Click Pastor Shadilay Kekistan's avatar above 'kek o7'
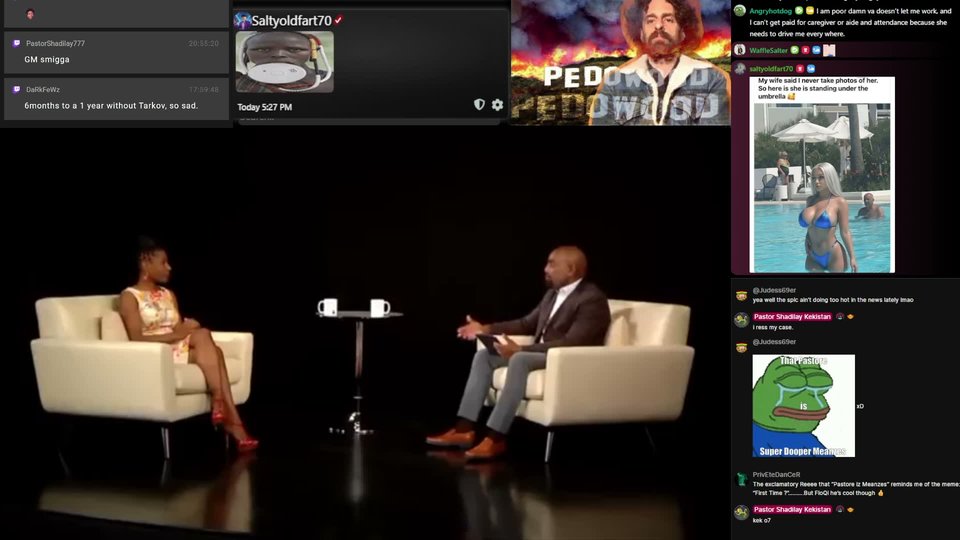 point(741,512)
